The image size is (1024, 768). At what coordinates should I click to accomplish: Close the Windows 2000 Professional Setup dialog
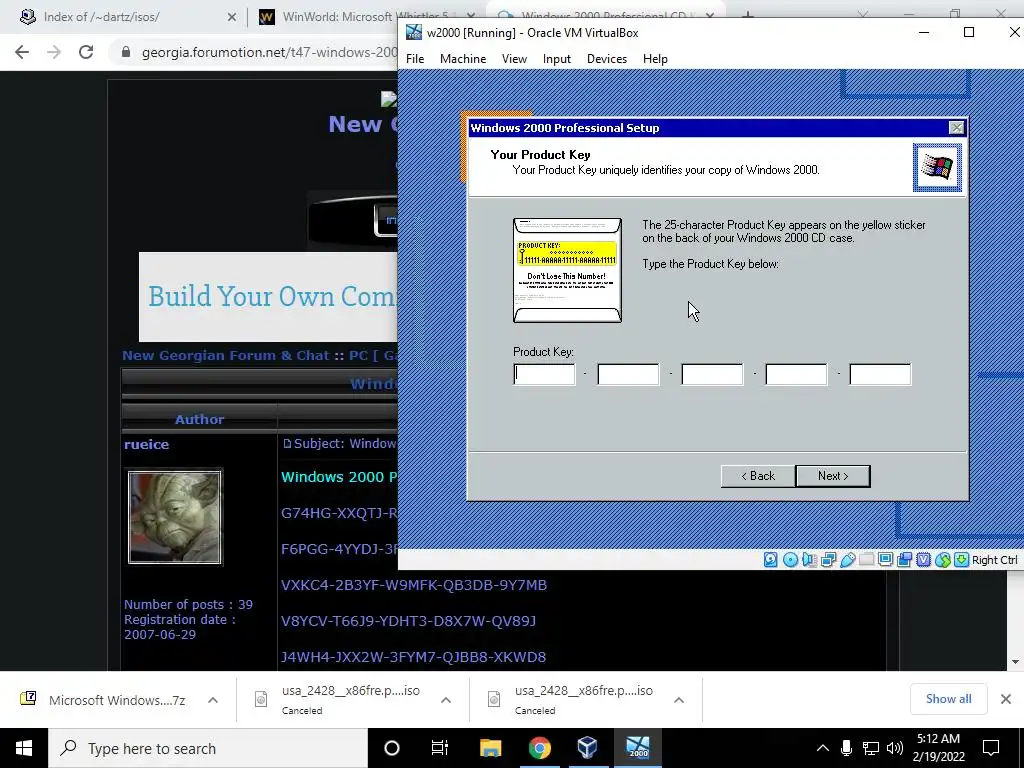(x=956, y=128)
